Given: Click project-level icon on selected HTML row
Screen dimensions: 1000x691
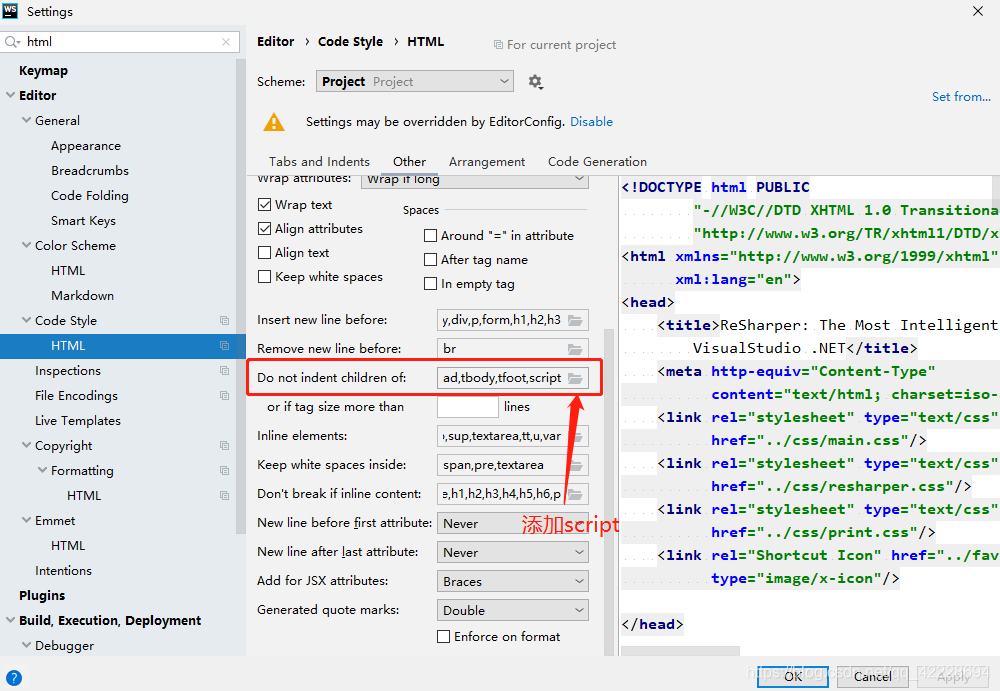Looking at the screenshot, I should tap(224, 346).
